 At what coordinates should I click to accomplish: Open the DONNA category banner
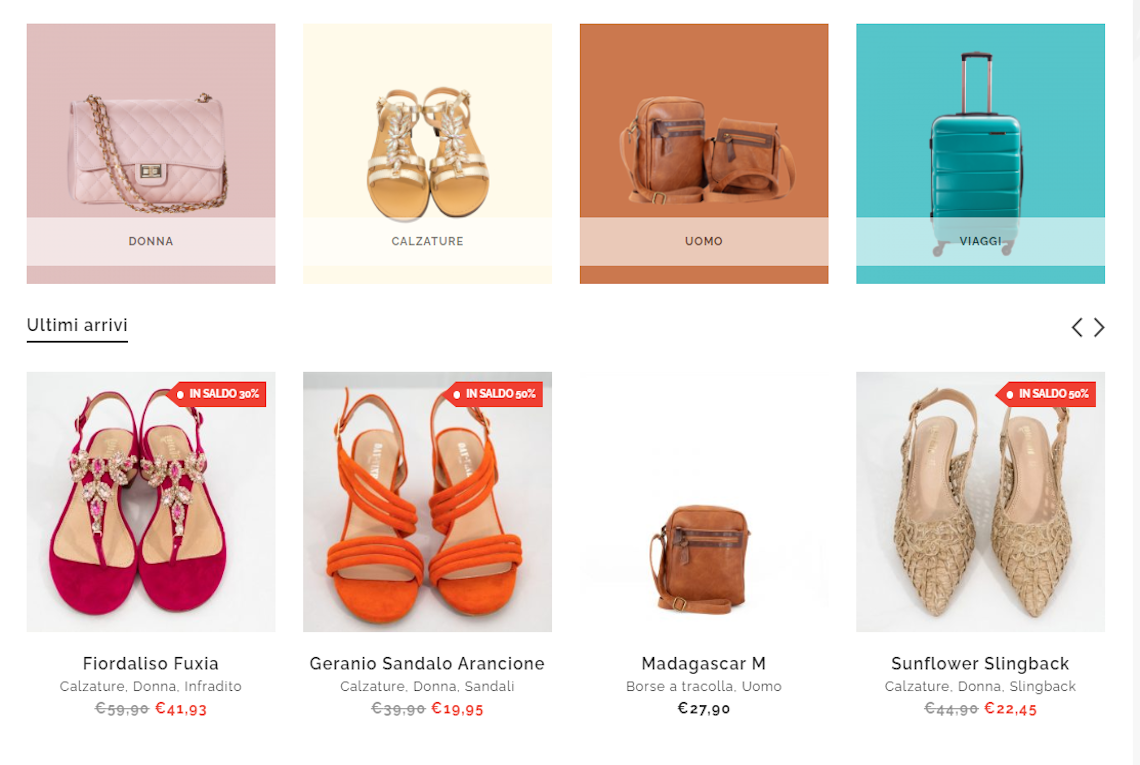[151, 153]
